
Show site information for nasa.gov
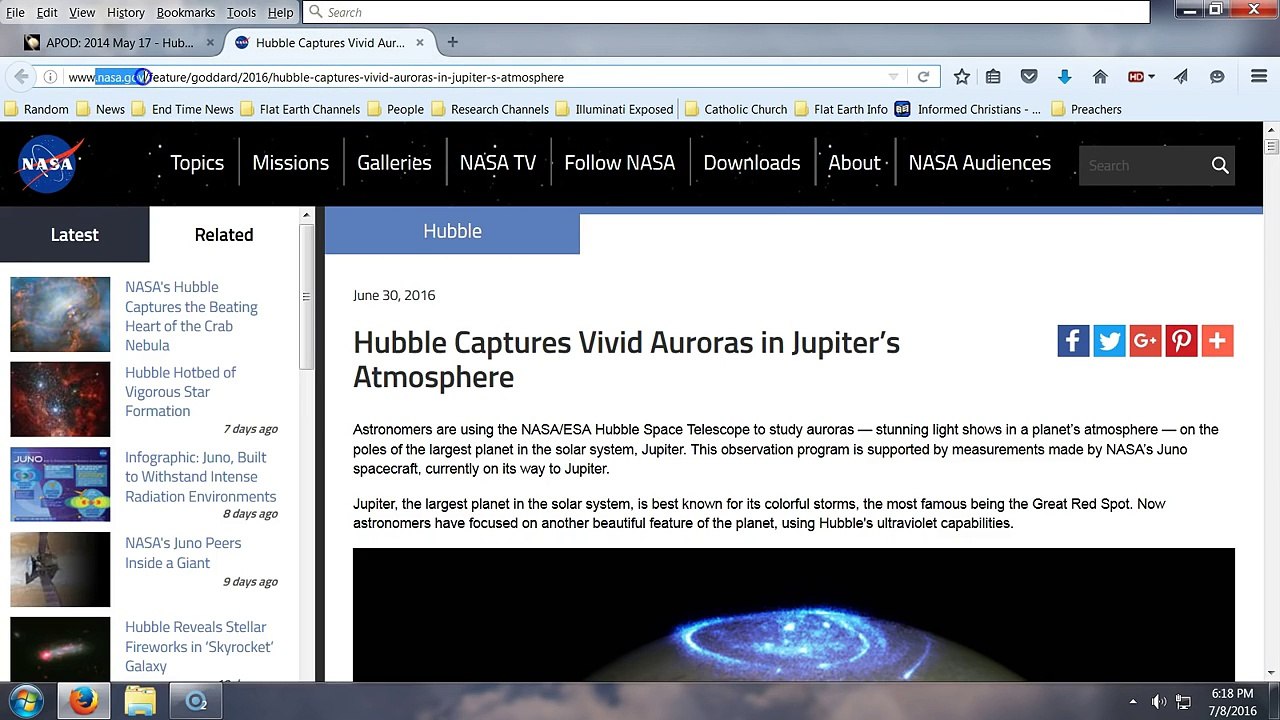point(50,77)
